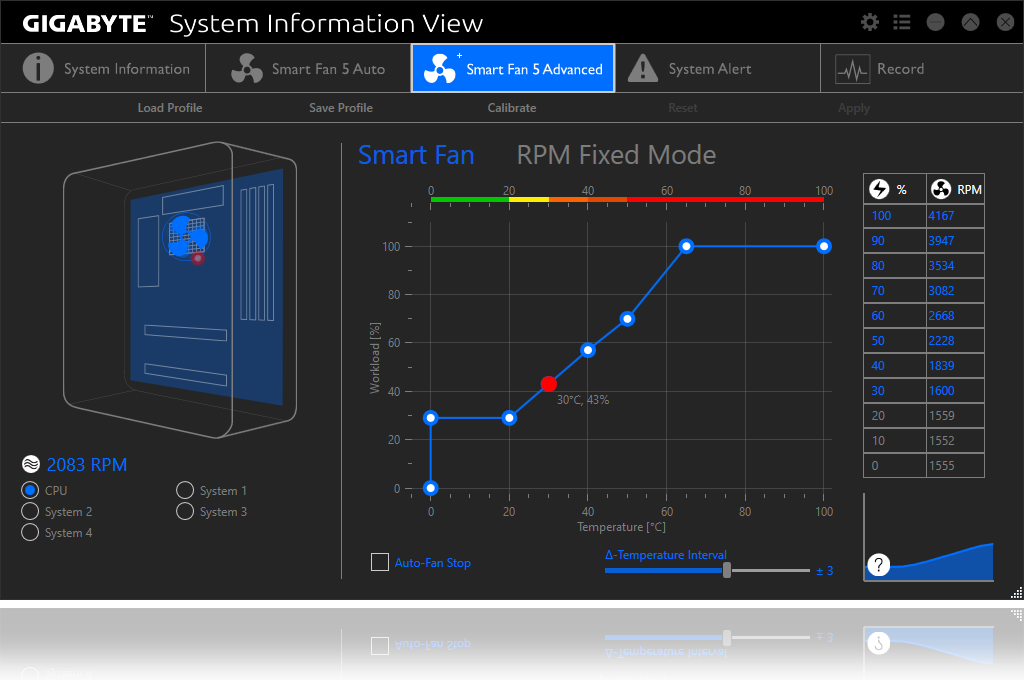Click the question mark on the fan curve preview

(x=878, y=565)
